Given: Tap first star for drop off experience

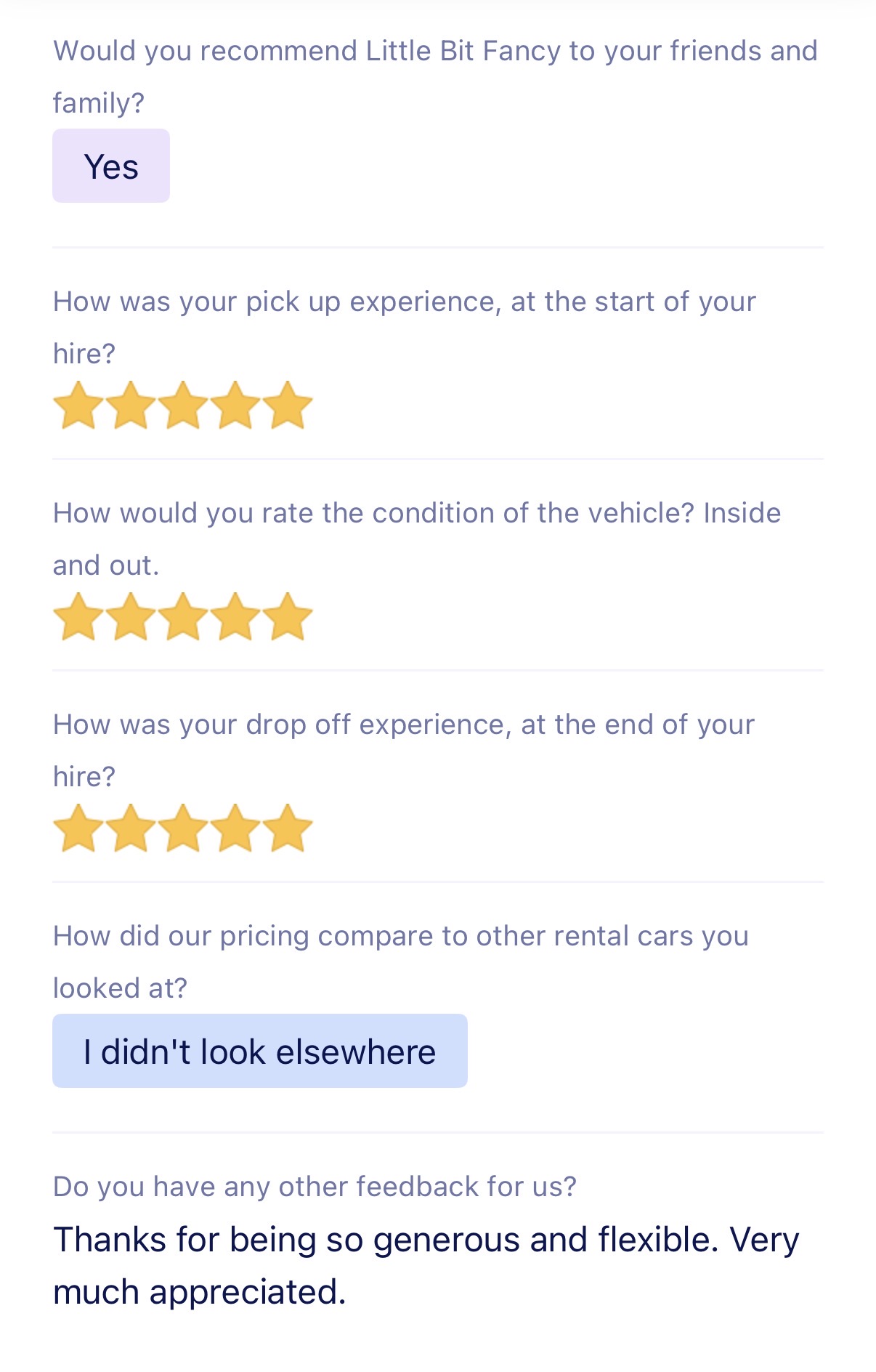Looking at the screenshot, I should 78,828.
